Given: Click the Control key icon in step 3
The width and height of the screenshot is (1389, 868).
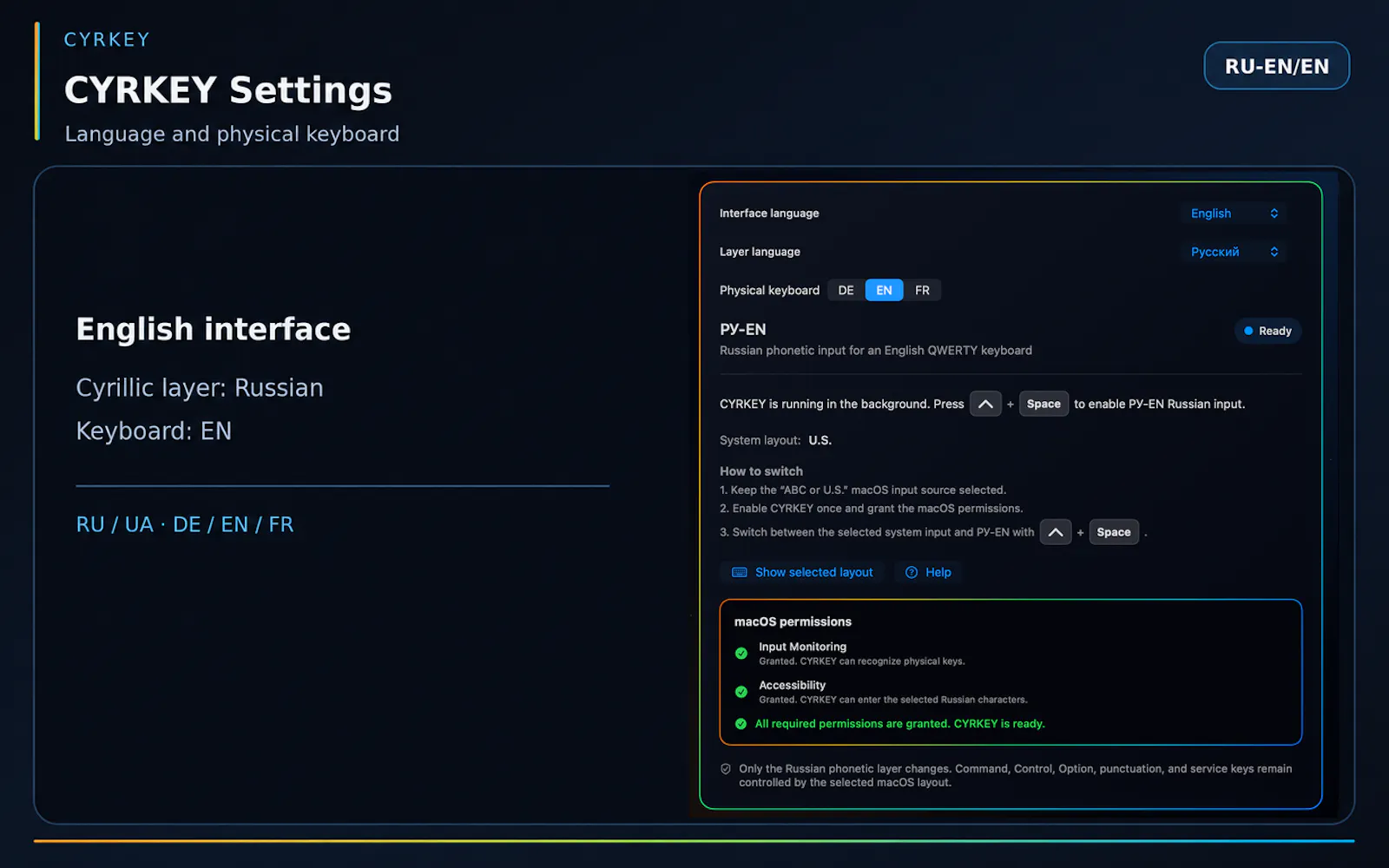Looking at the screenshot, I should 1056,532.
